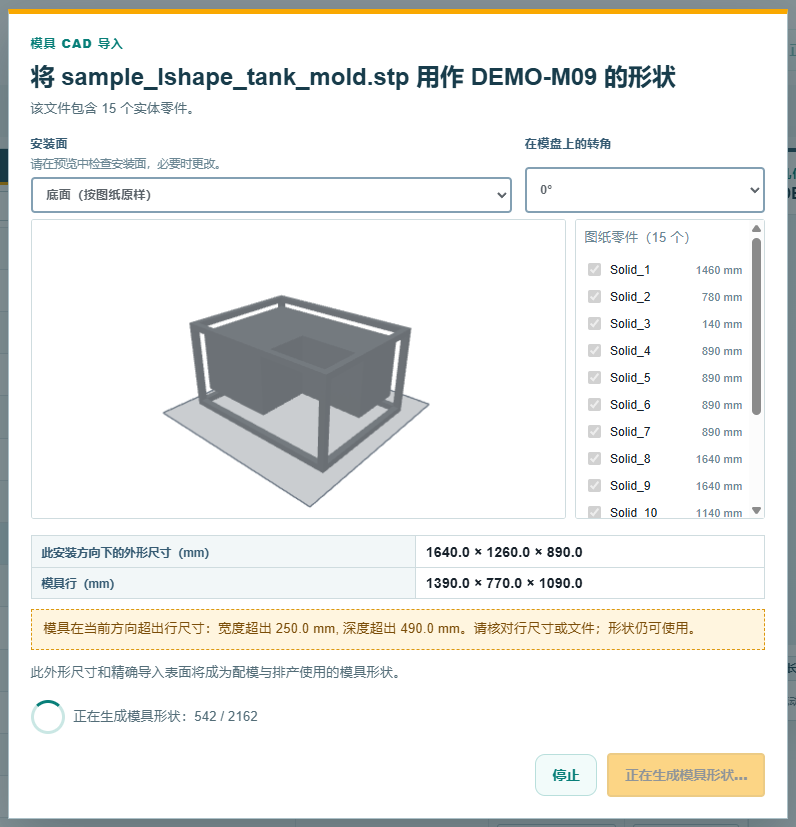Click the 模具 CAD 导入 header label

[x=76, y=43]
